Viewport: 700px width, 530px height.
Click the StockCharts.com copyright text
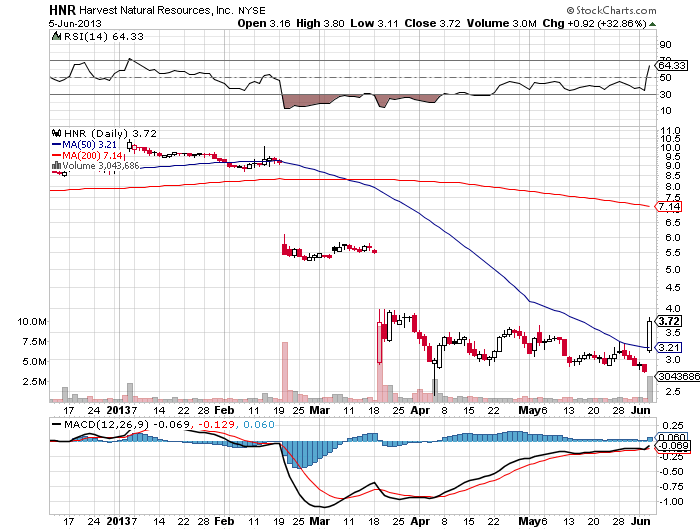[x=611, y=10]
